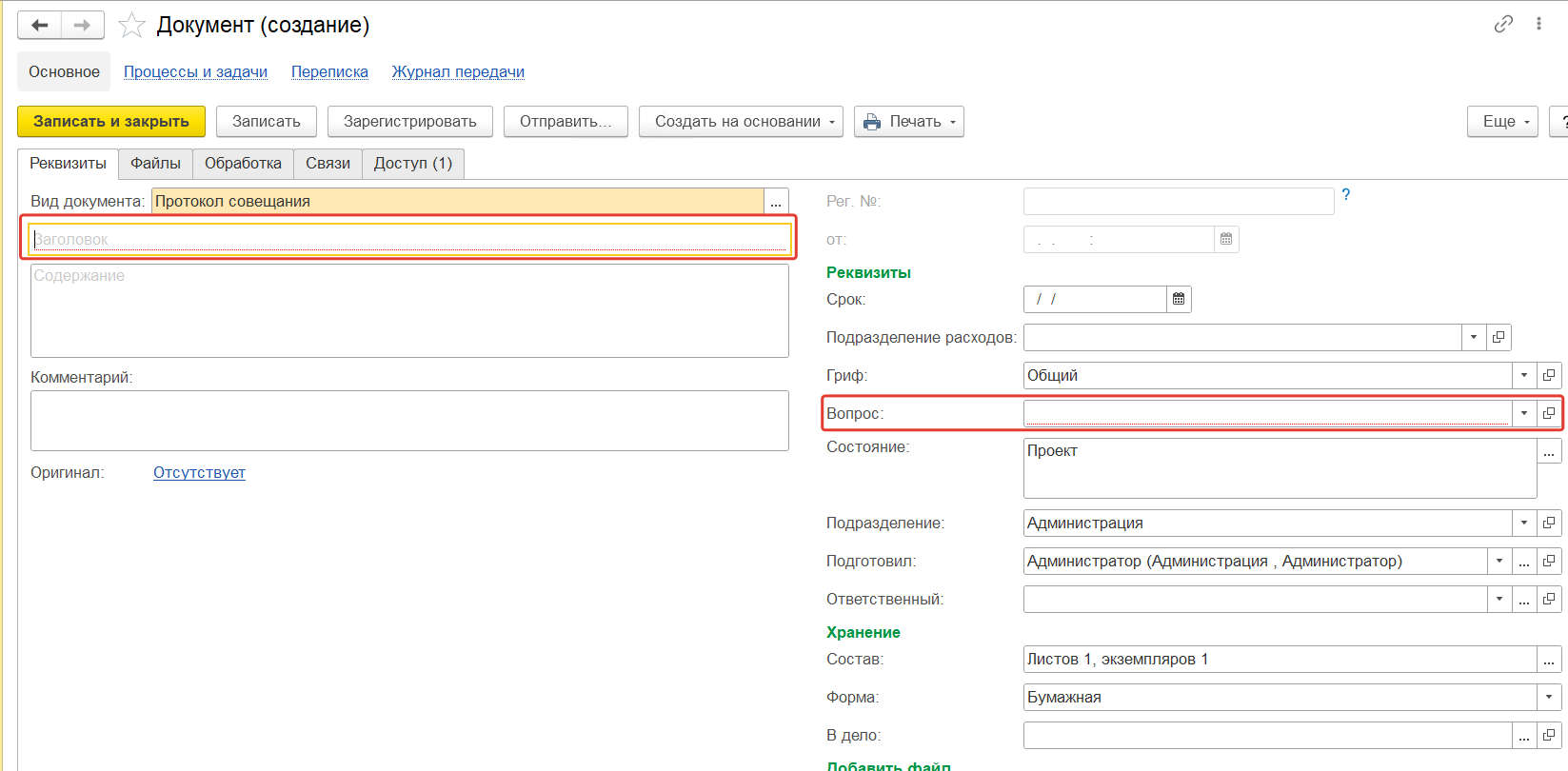
Task: Add document to favorites star
Action: (131, 26)
